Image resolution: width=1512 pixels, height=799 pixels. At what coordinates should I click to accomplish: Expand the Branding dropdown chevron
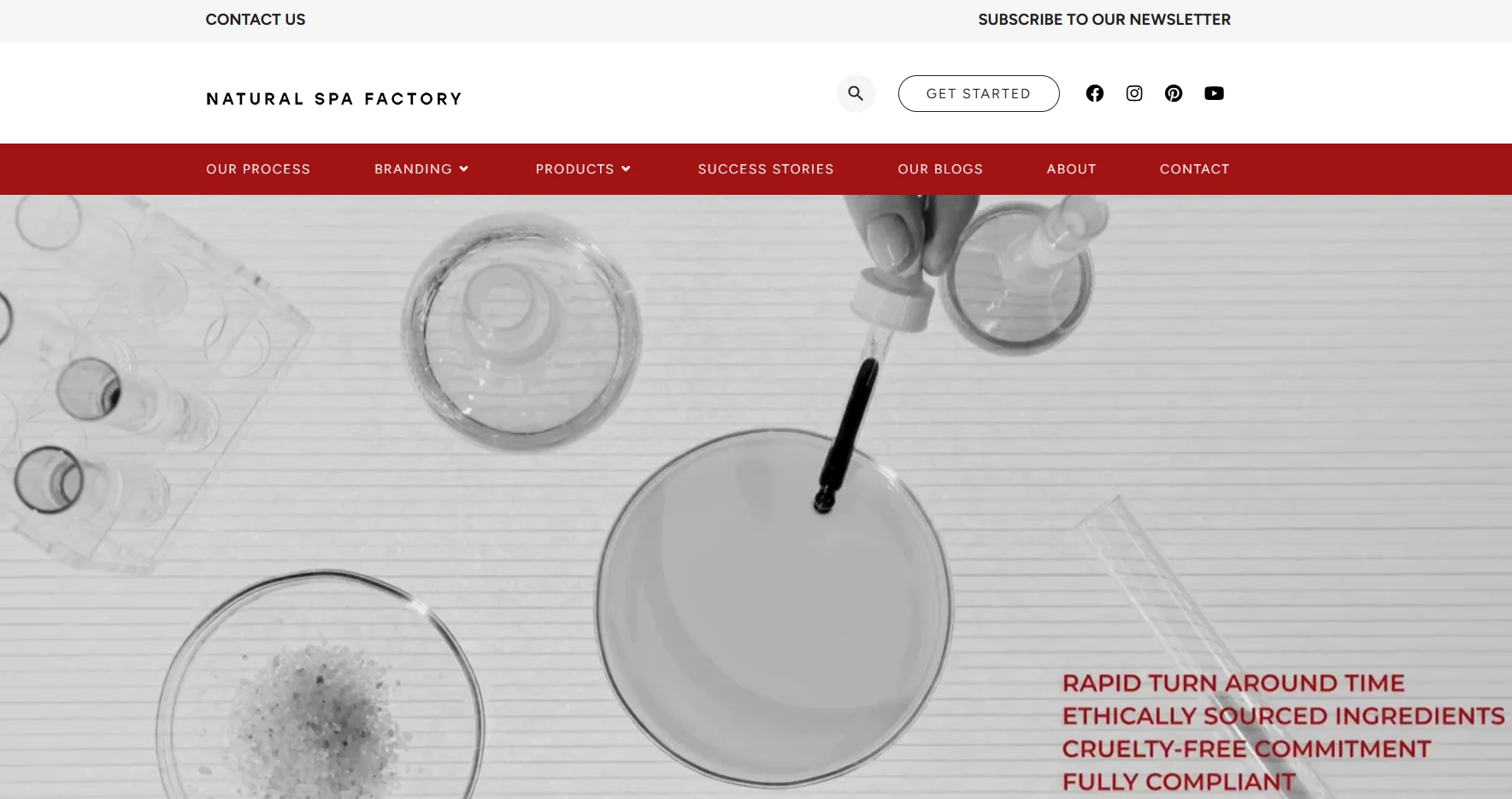pyautogui.click(x=464, y=169)
